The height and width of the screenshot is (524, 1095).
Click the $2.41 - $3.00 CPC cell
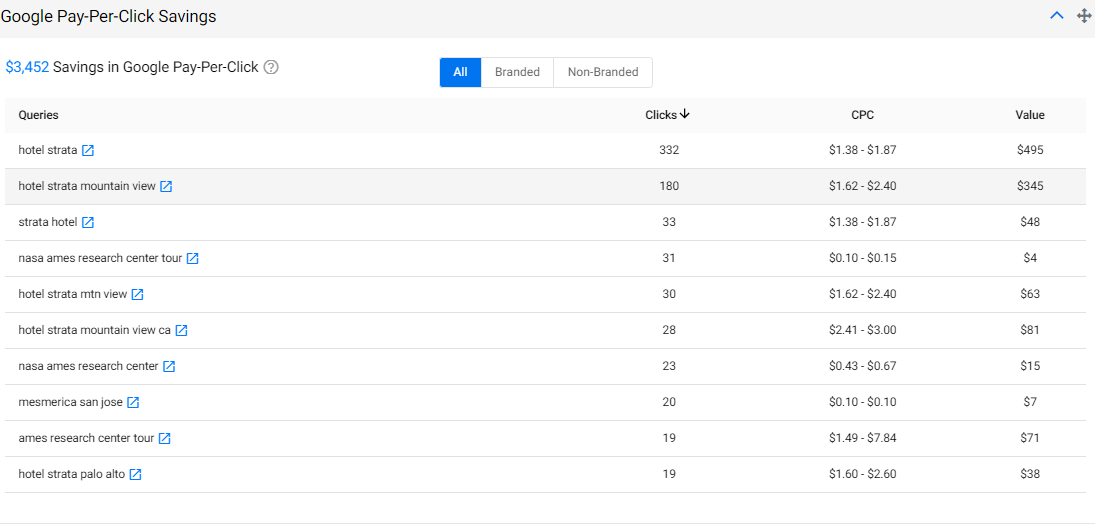[x=862, y=330]
